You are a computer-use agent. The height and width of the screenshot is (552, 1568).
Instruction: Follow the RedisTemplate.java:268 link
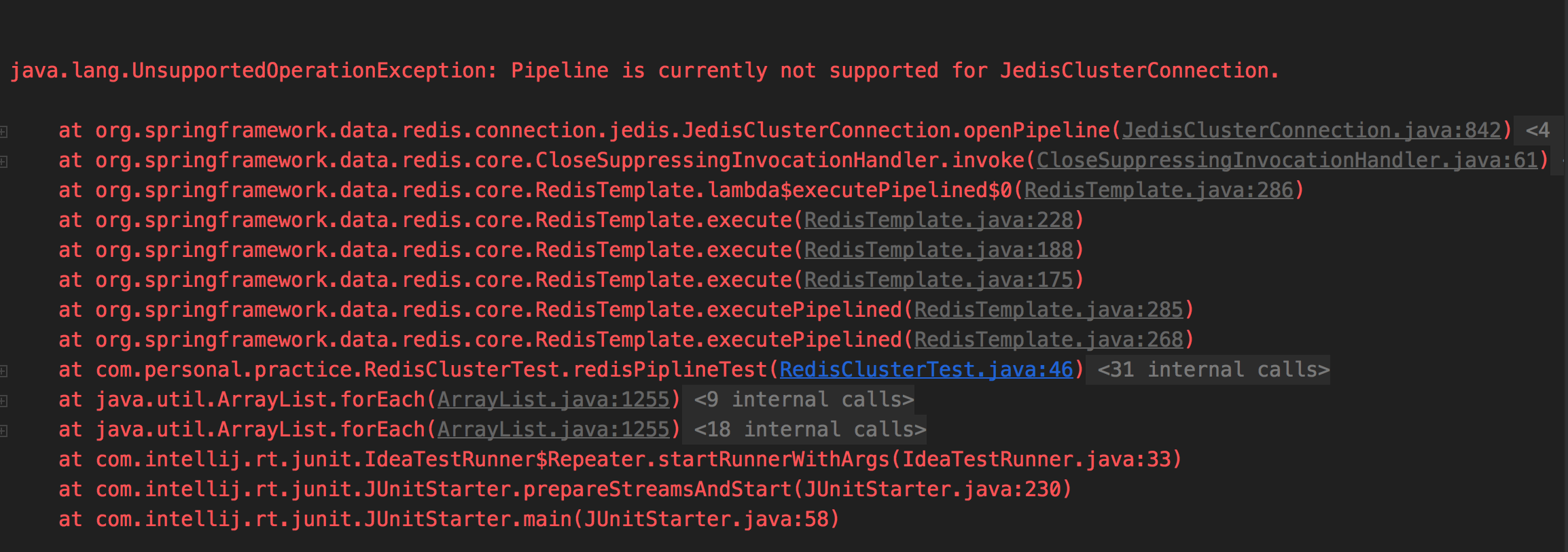(1048, 340)
